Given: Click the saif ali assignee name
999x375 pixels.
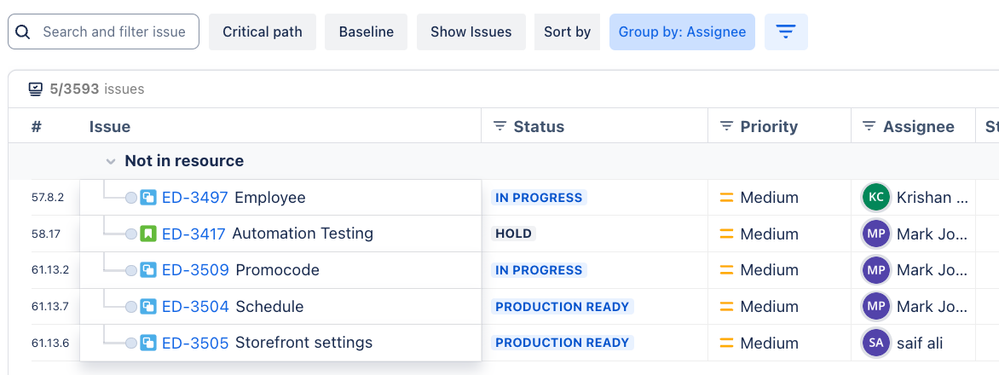Looking at the screenshot, I should pos(920,343).
